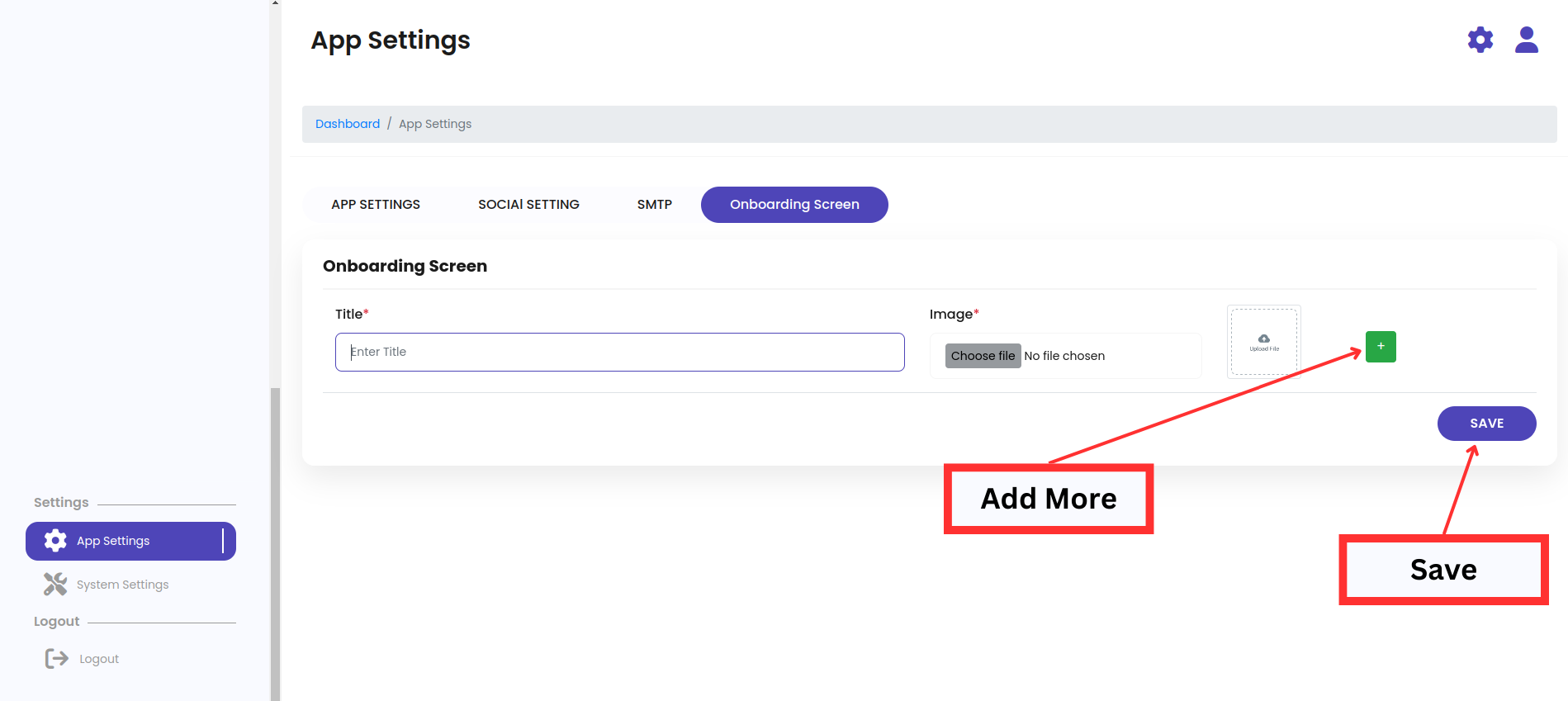Click the gear icon beside sidebar App Settings
The width and height of the screenshot is (1568, 701).
coord(55,541)
